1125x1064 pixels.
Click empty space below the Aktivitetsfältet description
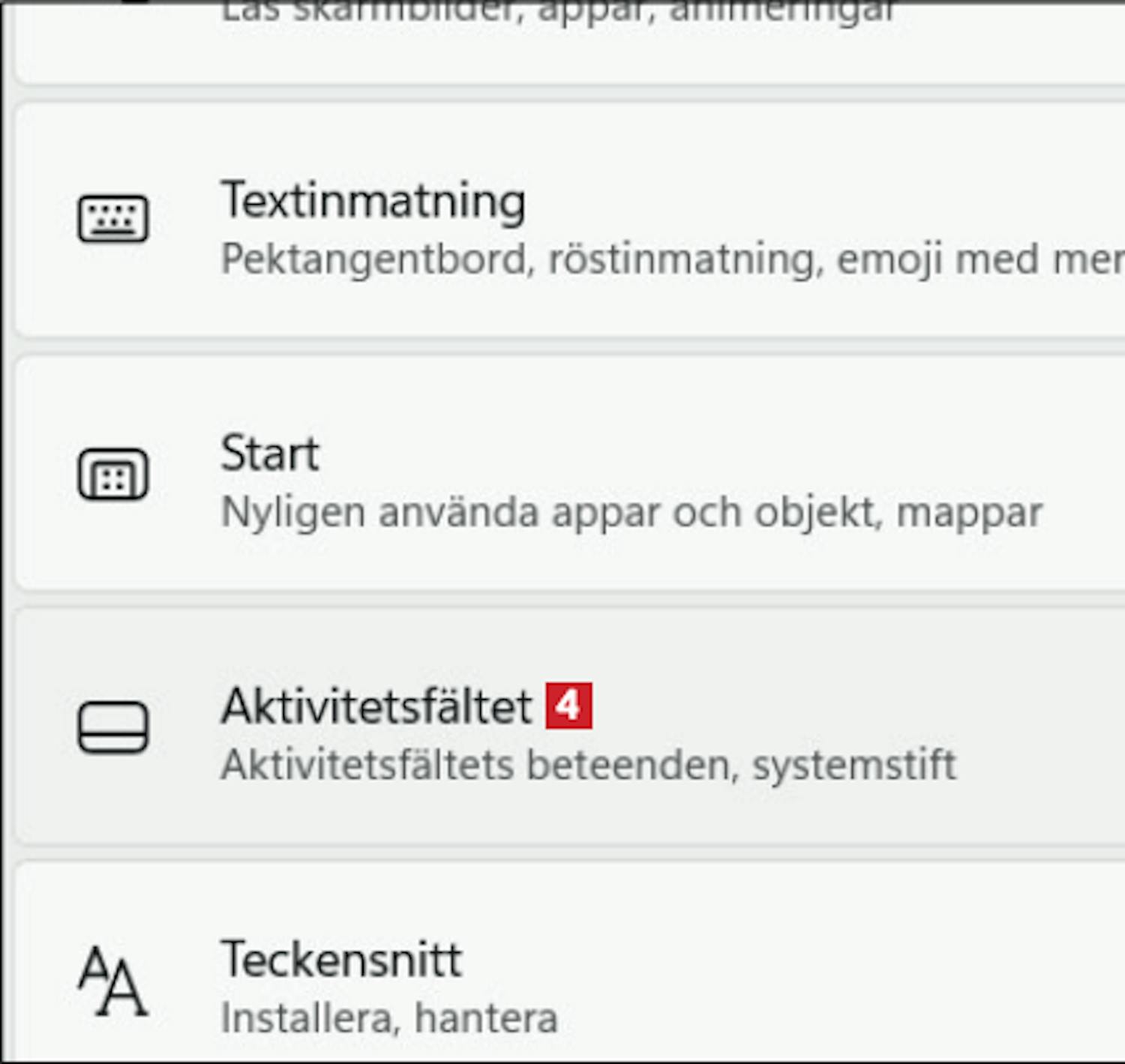click(600, 814)
